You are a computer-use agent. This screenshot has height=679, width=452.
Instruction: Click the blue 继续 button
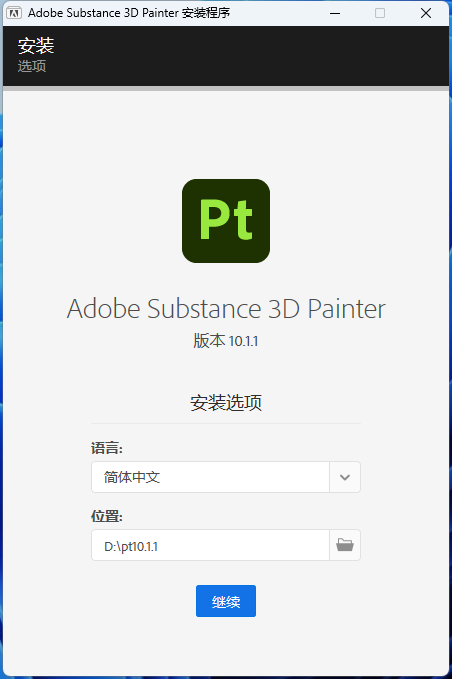point(226,601)
